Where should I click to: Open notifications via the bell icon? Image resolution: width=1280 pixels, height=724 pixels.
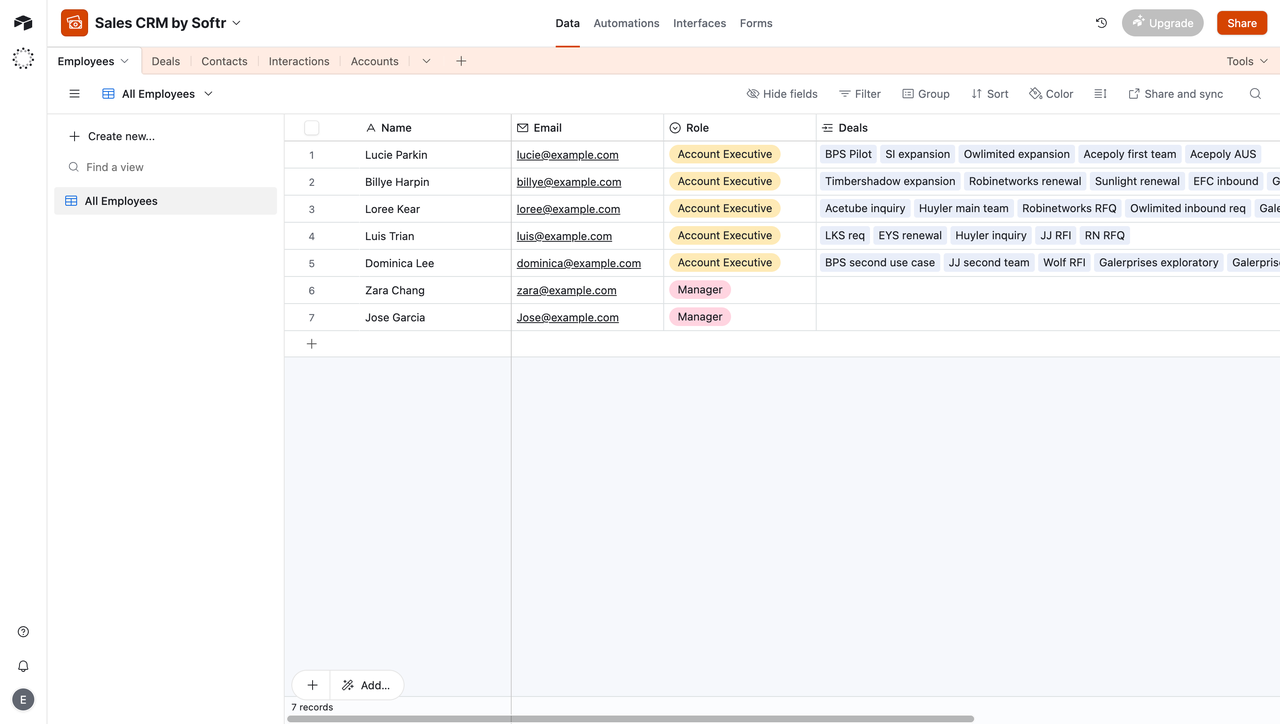(22, 665)
